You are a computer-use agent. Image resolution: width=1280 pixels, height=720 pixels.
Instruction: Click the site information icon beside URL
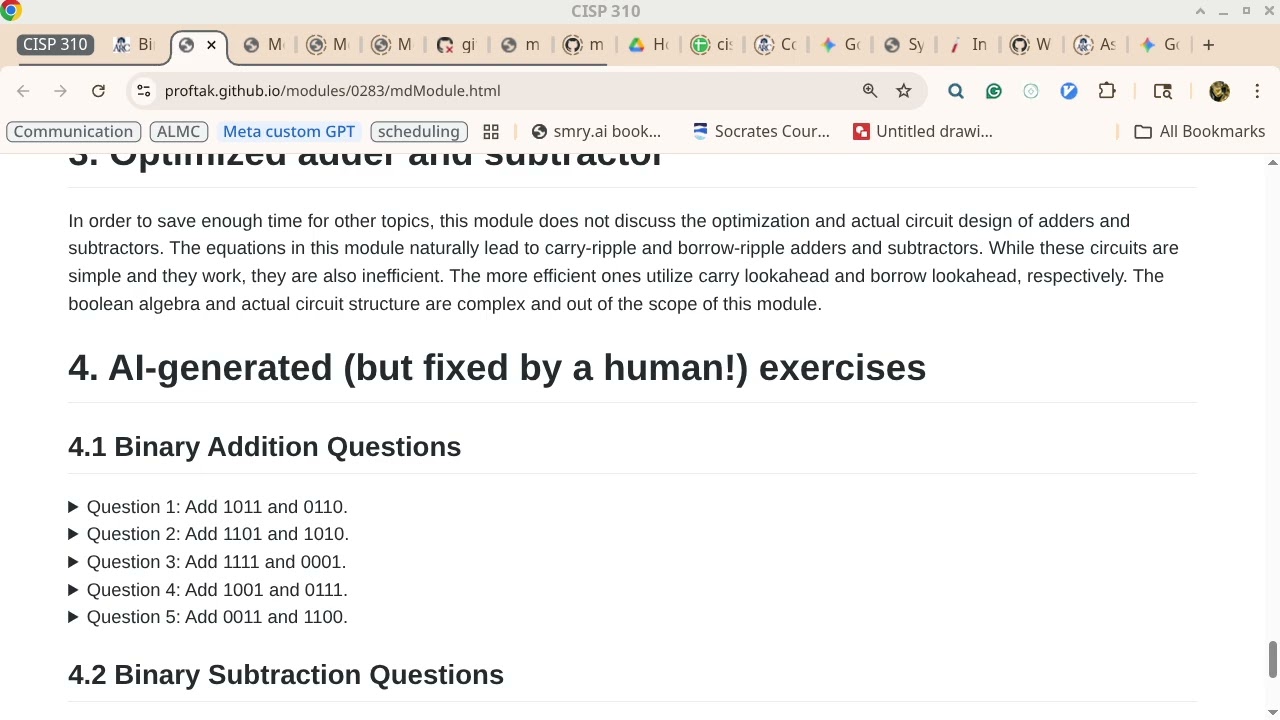[x=144, y=91]
